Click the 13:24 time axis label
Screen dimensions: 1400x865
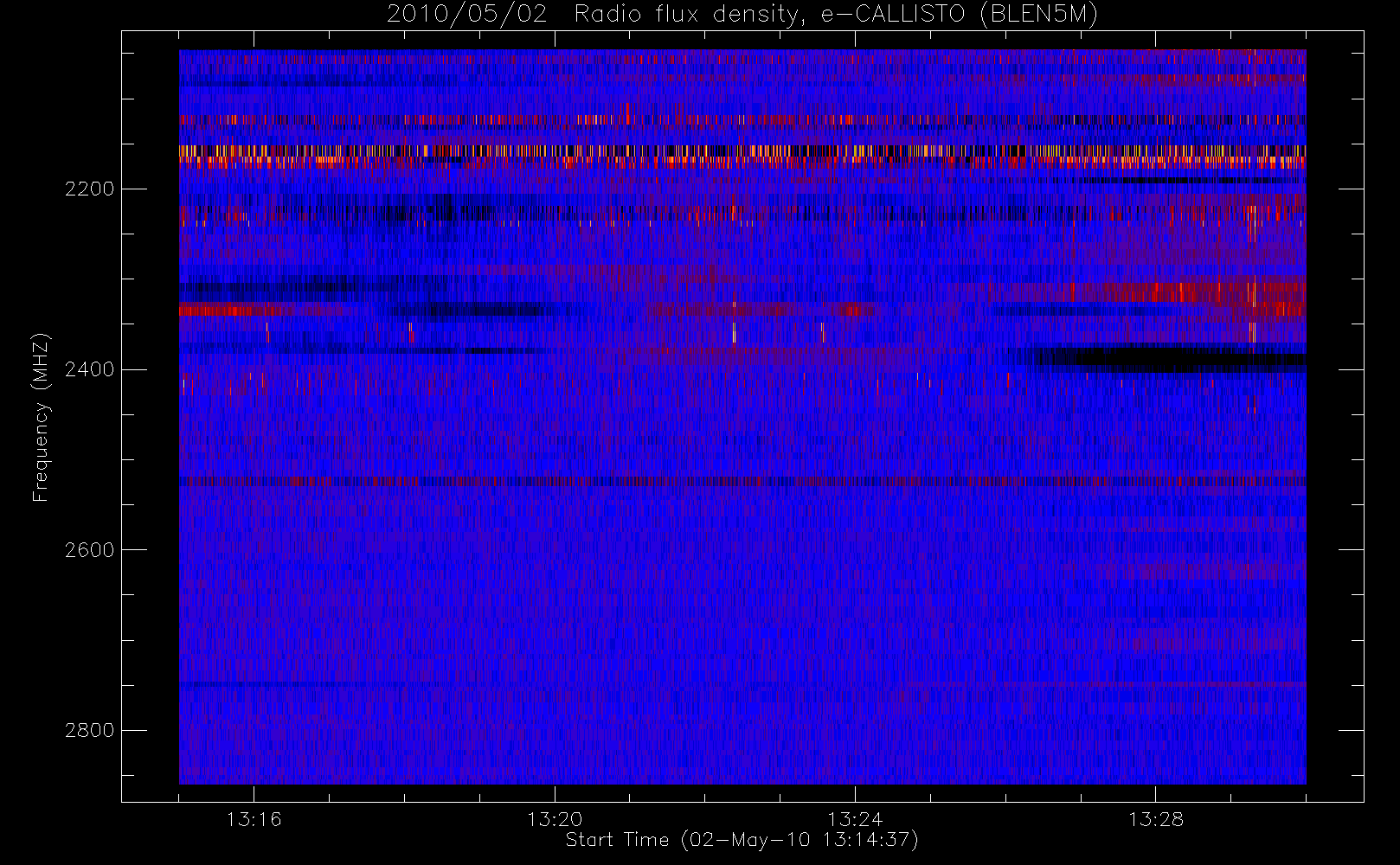tap(855, 819)
